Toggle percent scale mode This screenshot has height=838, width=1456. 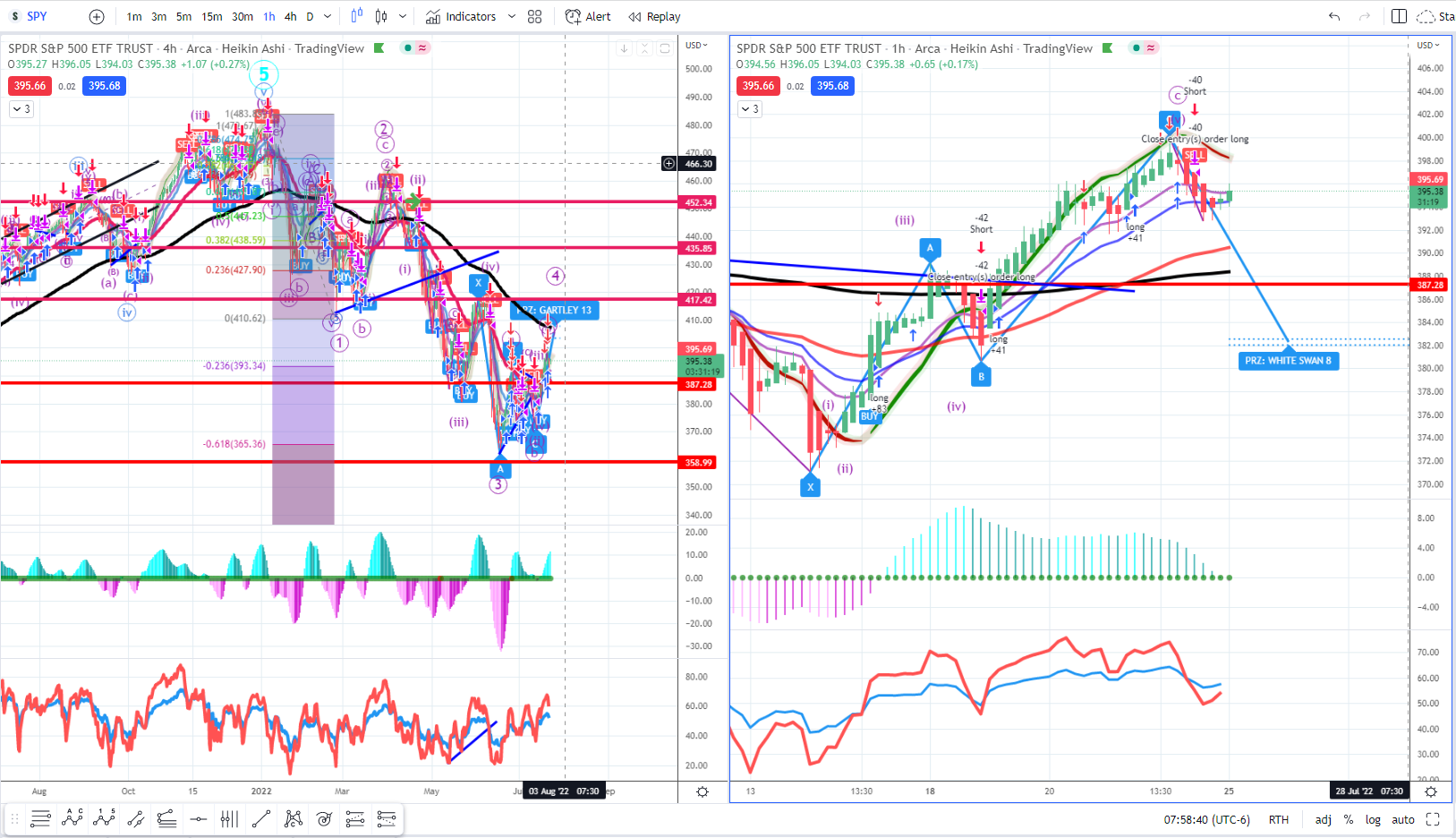(1349, 819)
